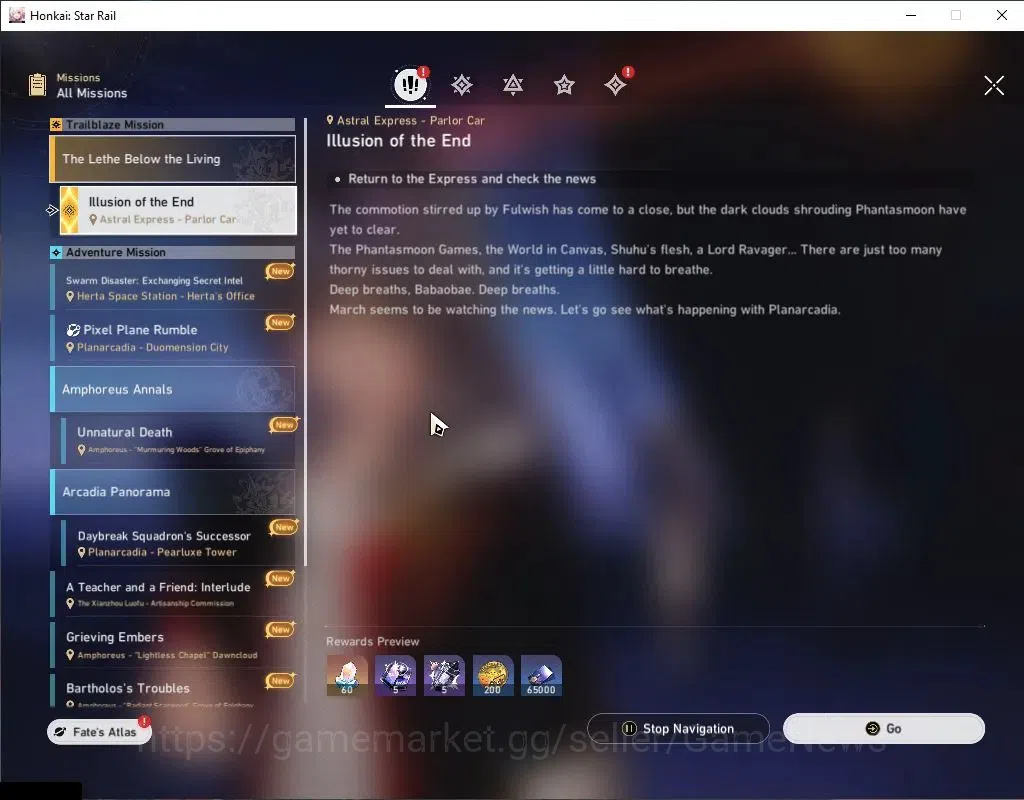View the gold coin reward of 200

[x=493, y=675]
